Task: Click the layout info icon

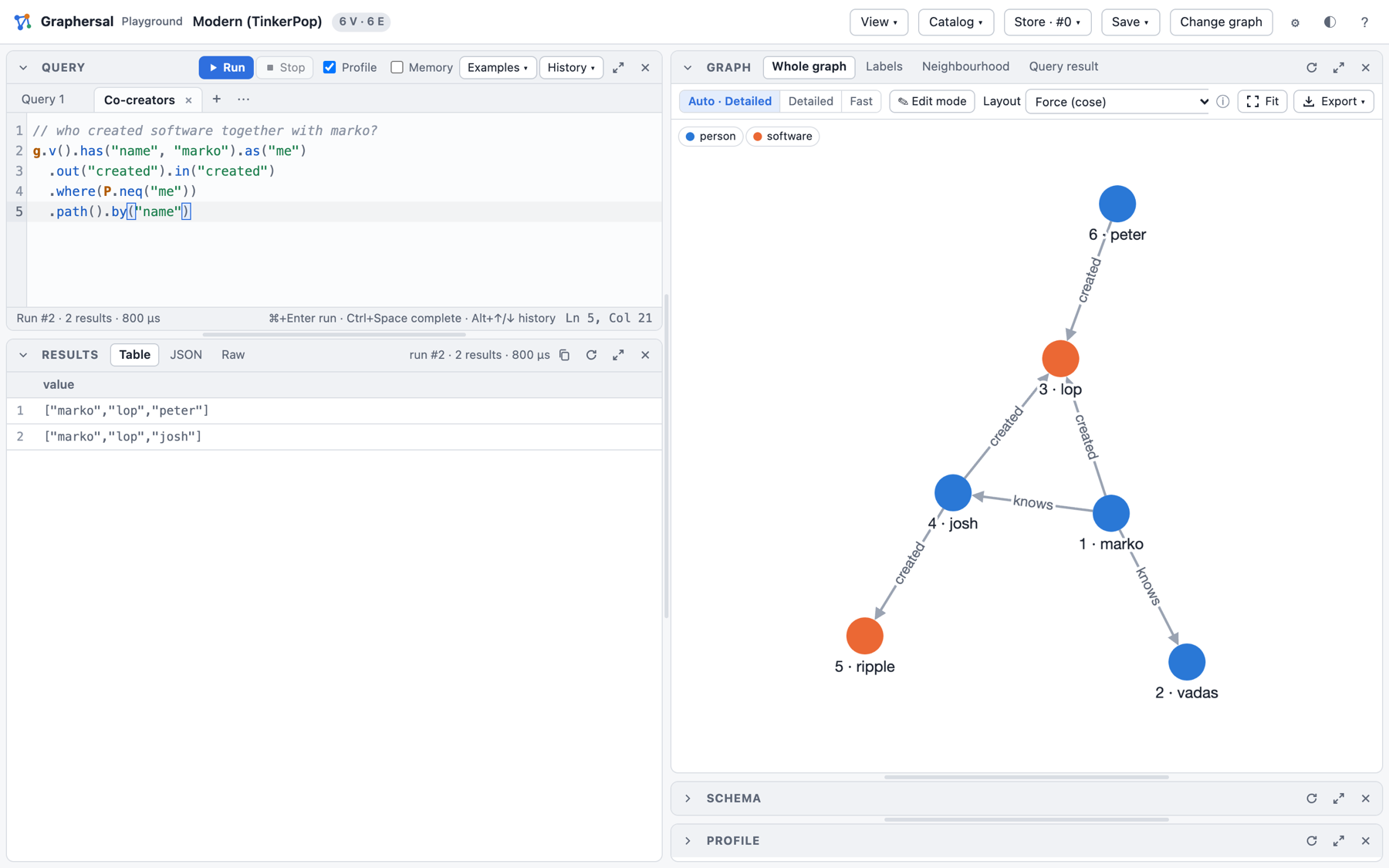Action: (1223, 102)
